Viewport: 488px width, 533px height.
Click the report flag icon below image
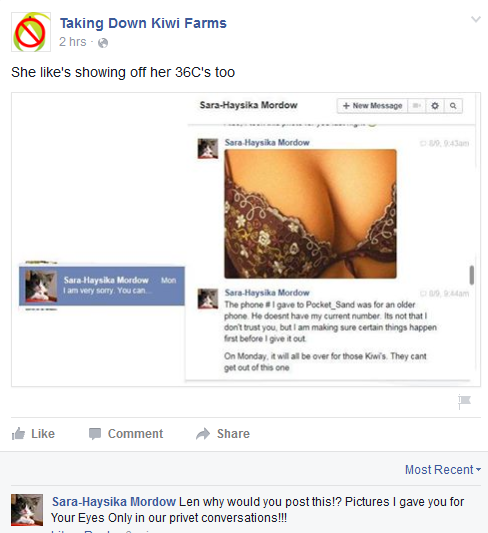pos(464,401)
